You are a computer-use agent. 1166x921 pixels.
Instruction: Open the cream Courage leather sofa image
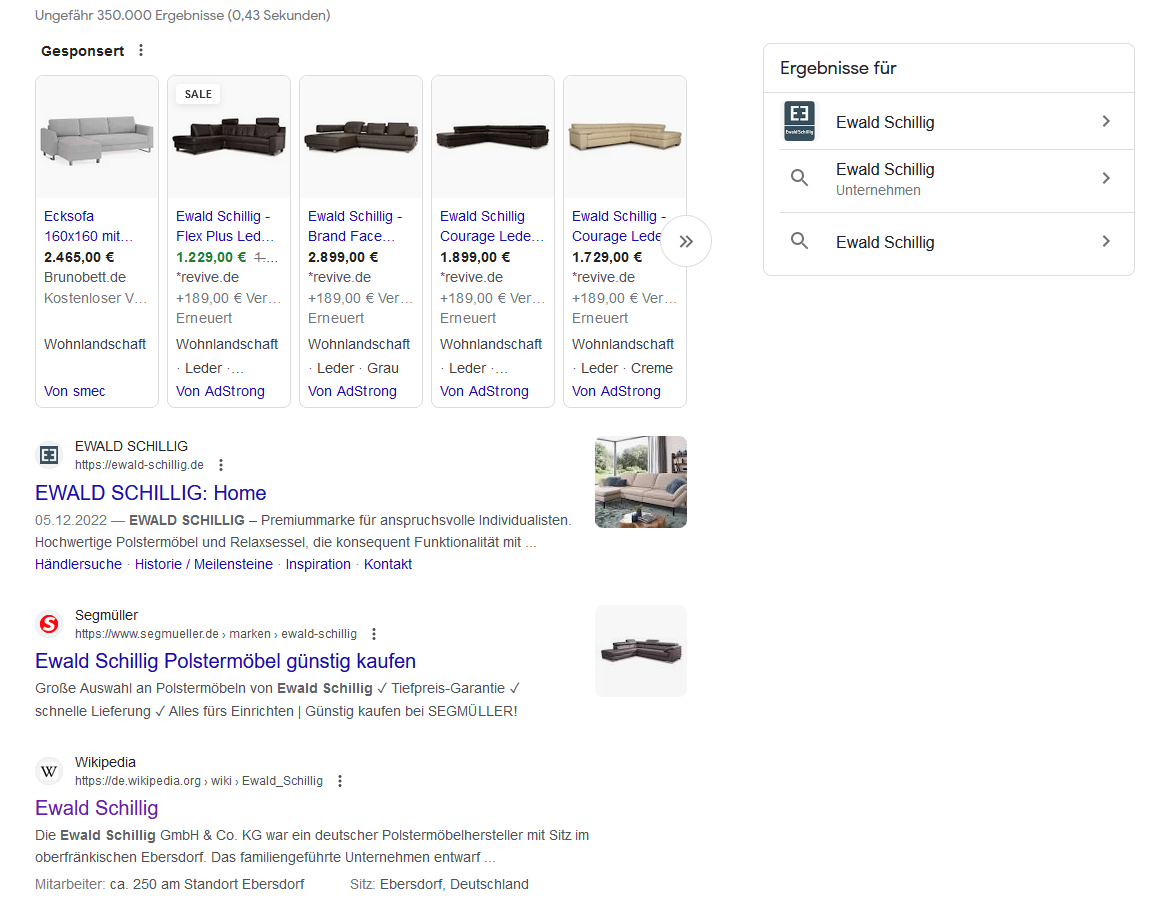[625, 138]
